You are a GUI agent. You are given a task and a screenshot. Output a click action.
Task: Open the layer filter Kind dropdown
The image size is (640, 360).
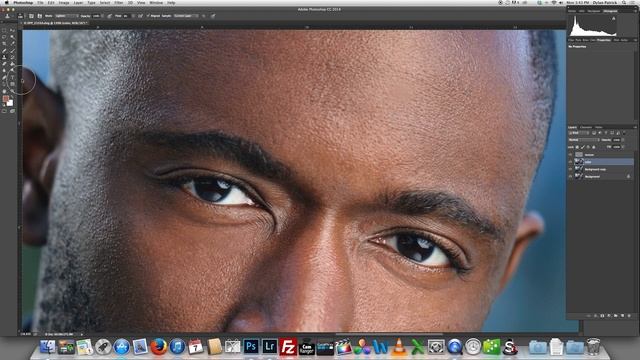point(579,133)
